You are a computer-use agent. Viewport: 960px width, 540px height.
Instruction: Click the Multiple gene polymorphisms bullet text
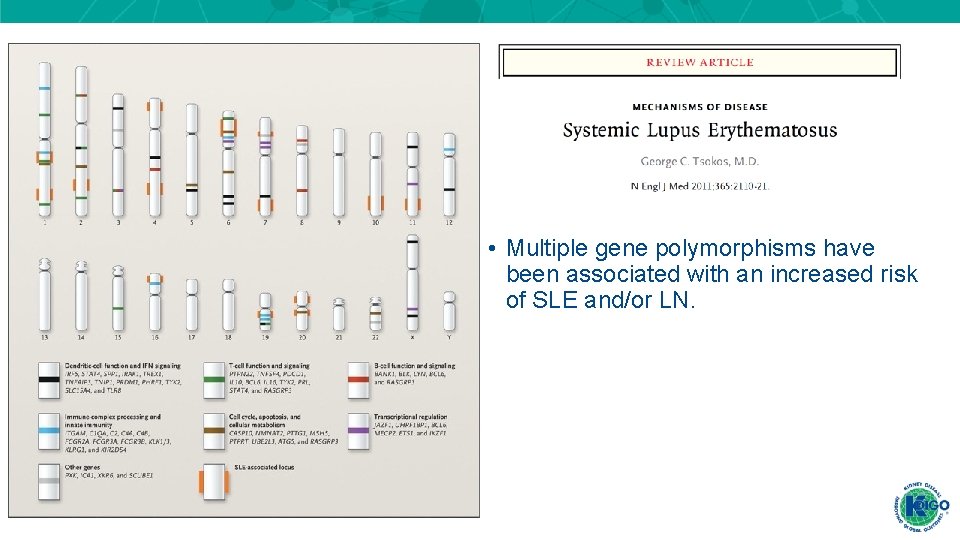click(x=711, y=274)
